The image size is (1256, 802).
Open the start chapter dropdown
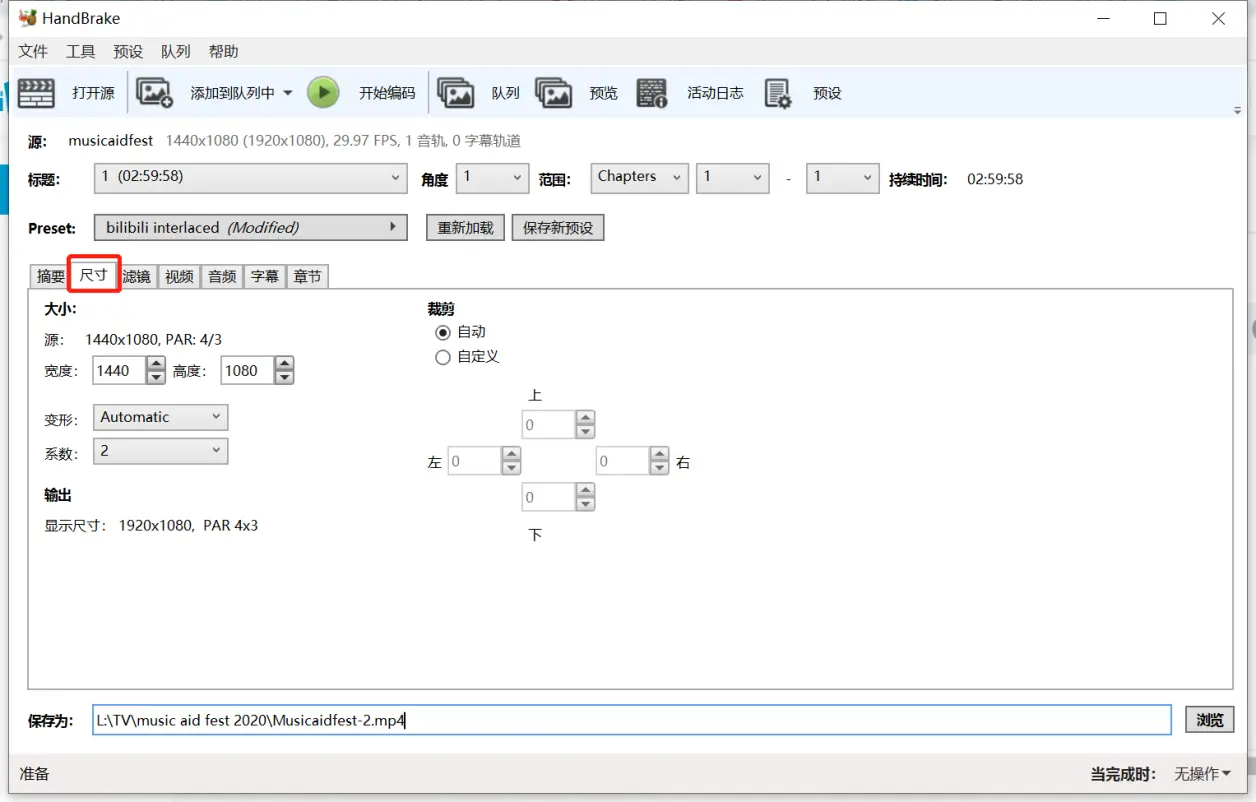[733, 178]
